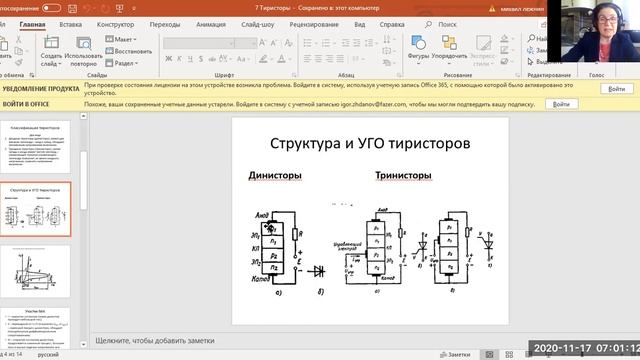Screen dimensions: 640x360
Task: Toggle strikethrough formatting
Action: pos(212,59)
